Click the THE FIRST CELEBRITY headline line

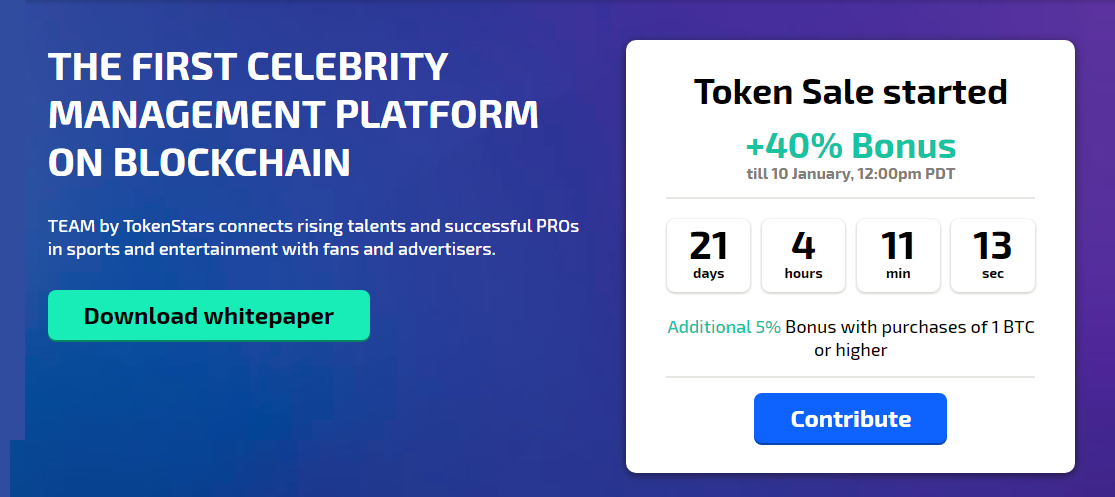[247, 67]
